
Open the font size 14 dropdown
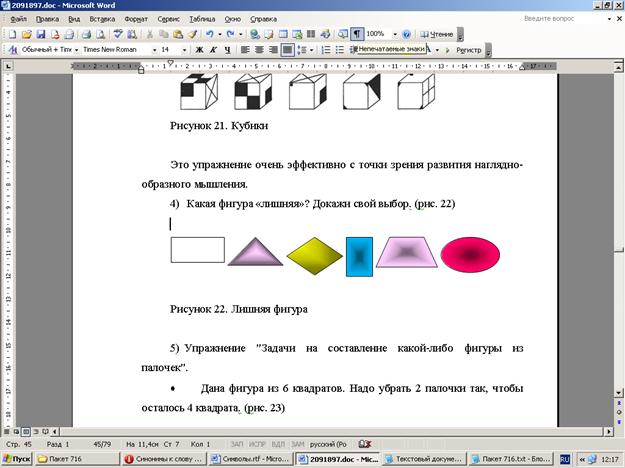(184, 49)
